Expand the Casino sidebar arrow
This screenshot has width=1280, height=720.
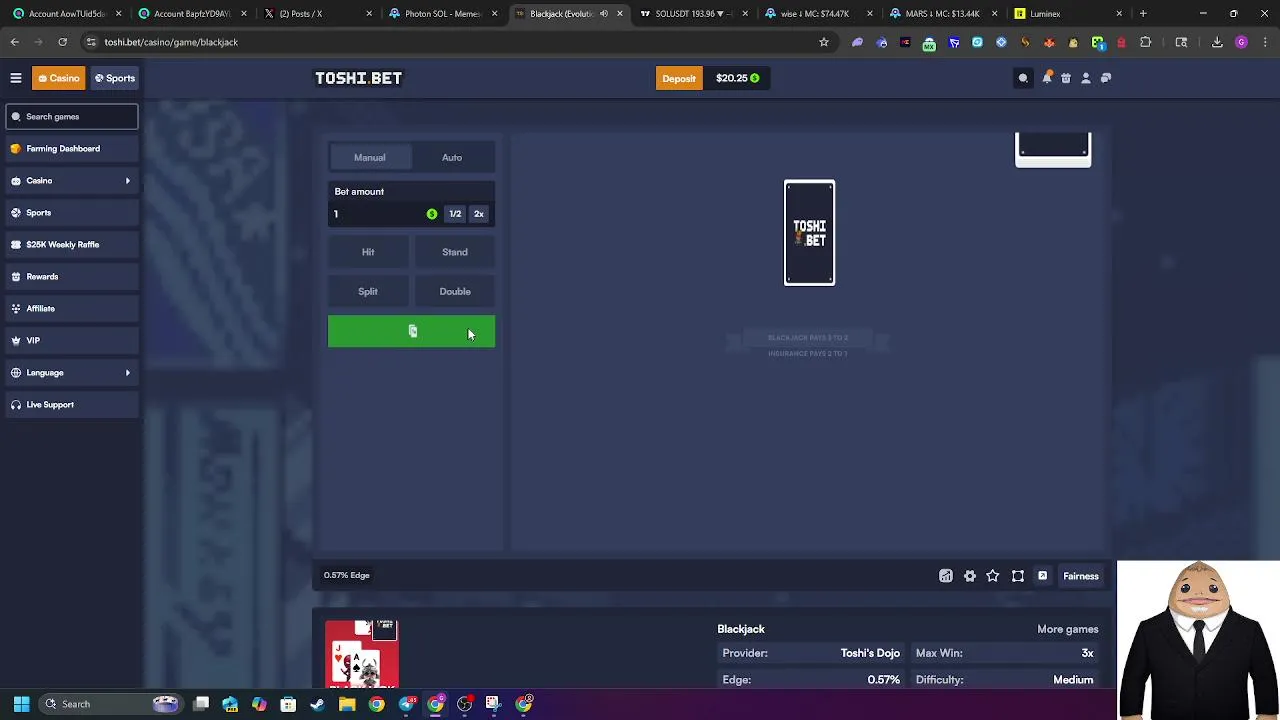[127, 181]
